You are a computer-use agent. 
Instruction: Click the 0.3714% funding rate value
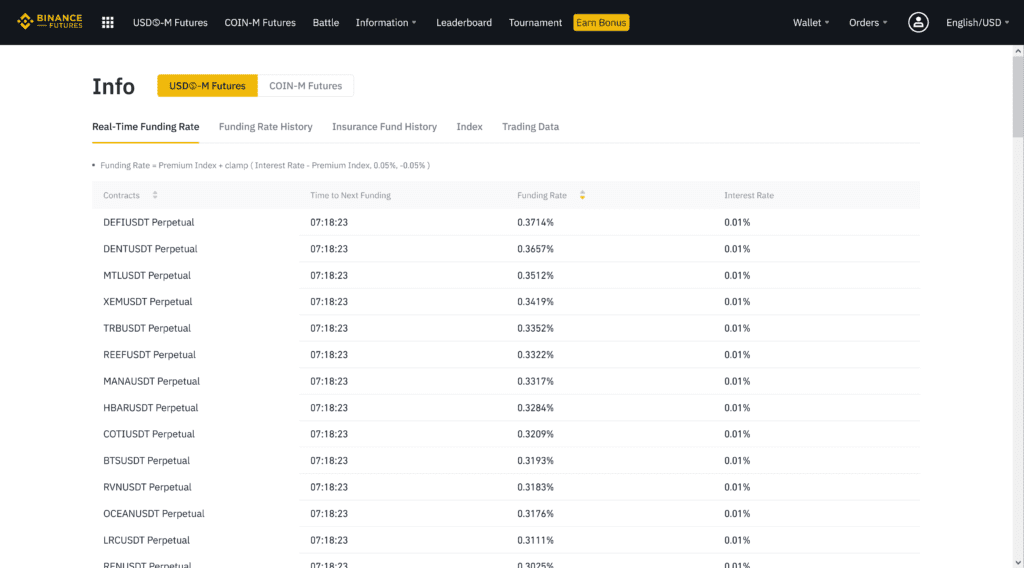coord(535,222)
